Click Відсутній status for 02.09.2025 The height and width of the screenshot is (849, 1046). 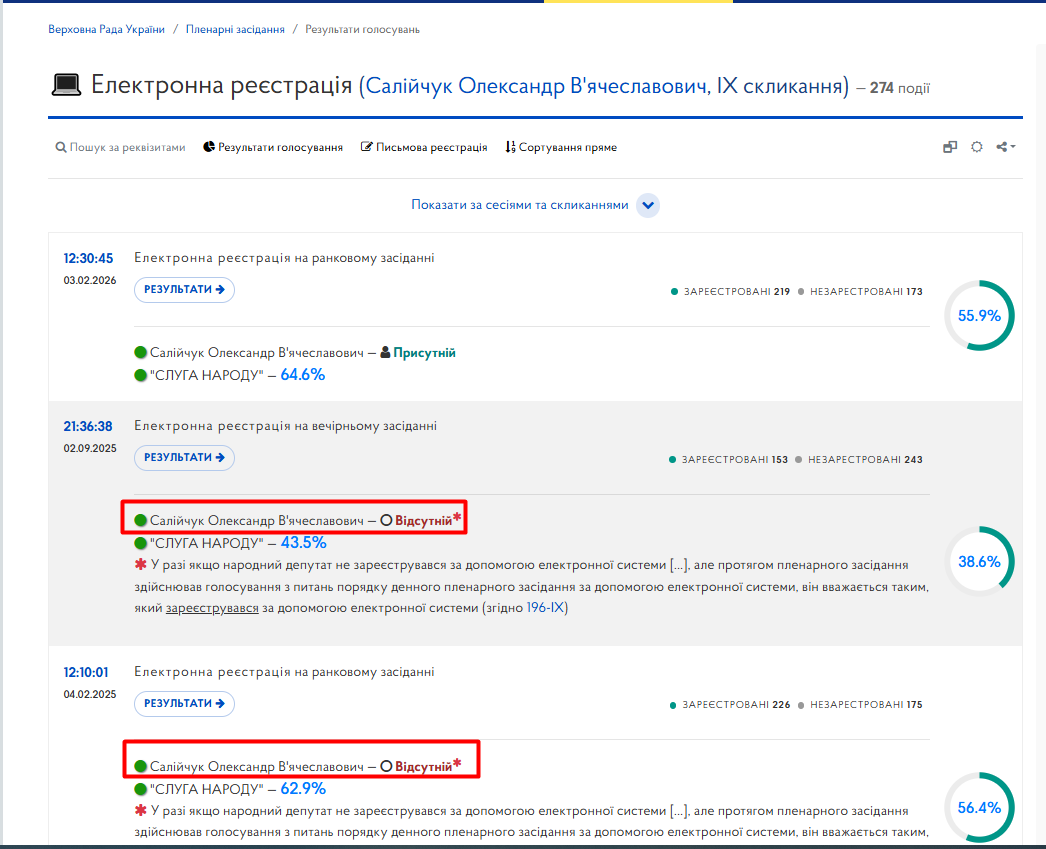424,521
